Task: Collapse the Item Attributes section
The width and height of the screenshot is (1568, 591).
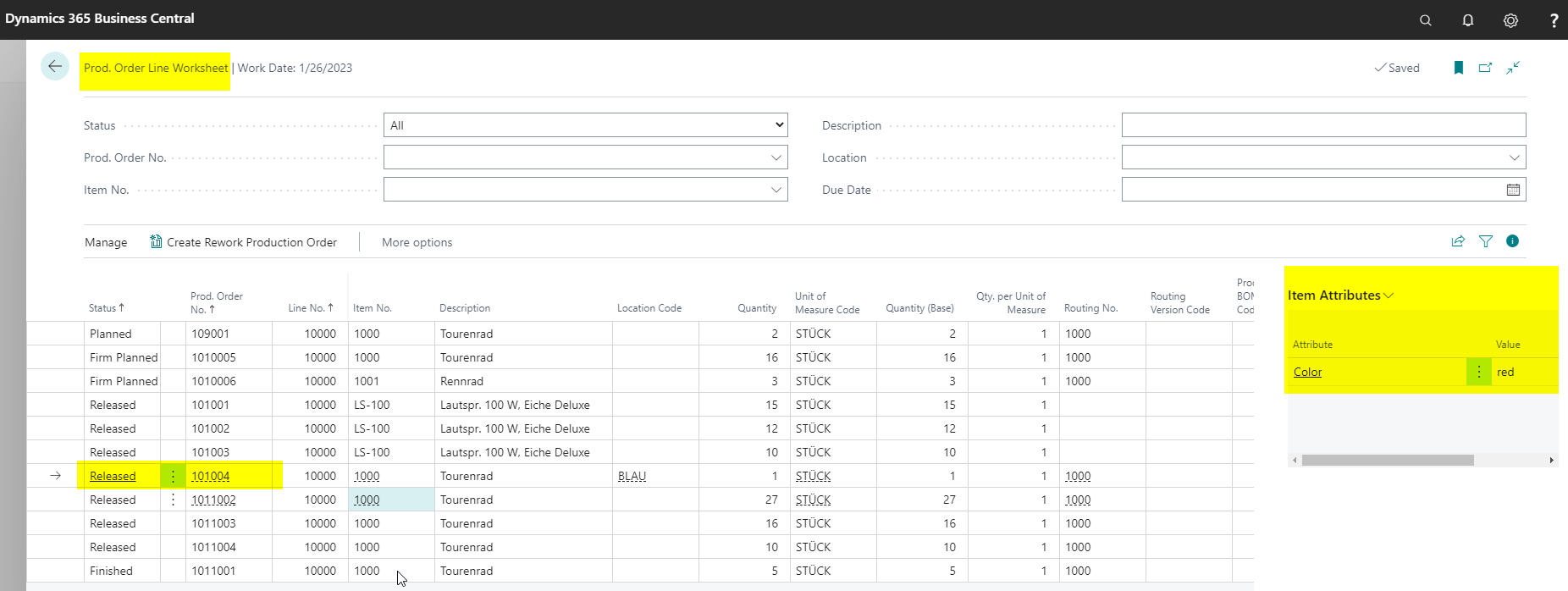Action: click(x=1340, y=295)
